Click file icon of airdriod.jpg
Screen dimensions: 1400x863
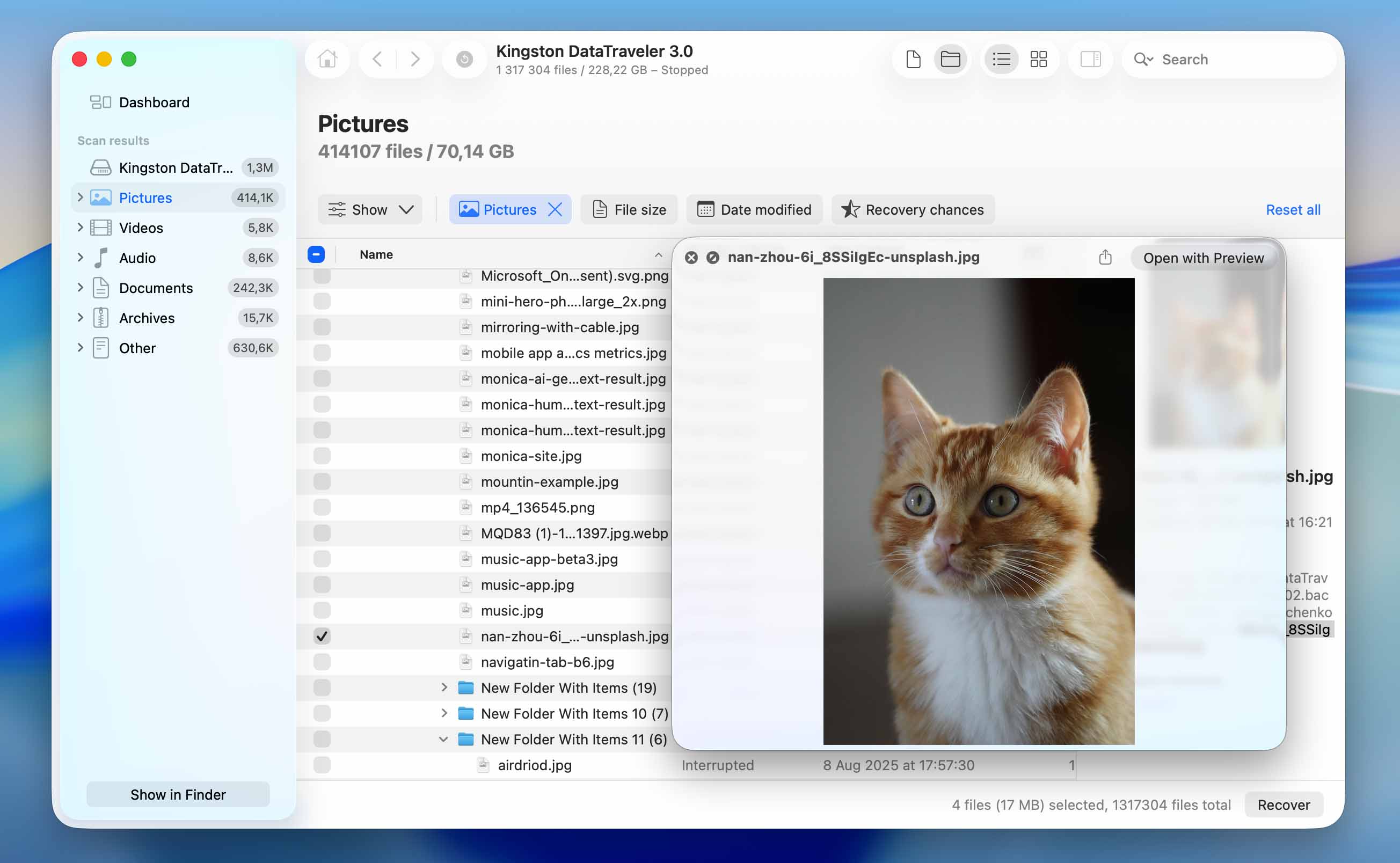point(483,765)
